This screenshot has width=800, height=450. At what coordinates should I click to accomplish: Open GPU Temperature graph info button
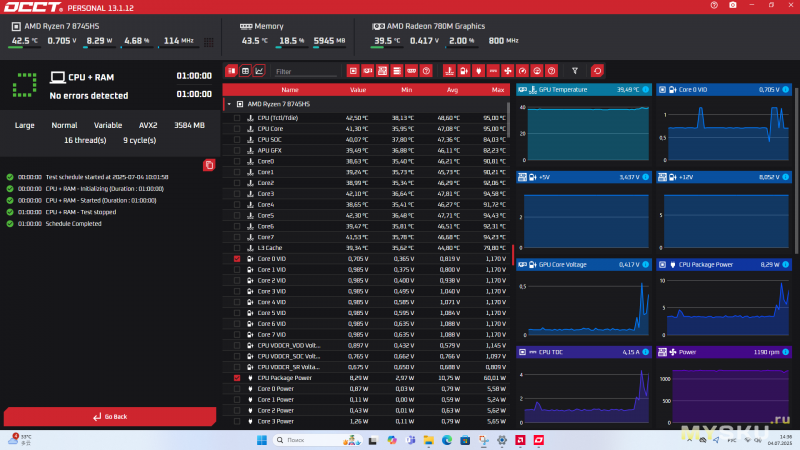click(x=645, y=90)
